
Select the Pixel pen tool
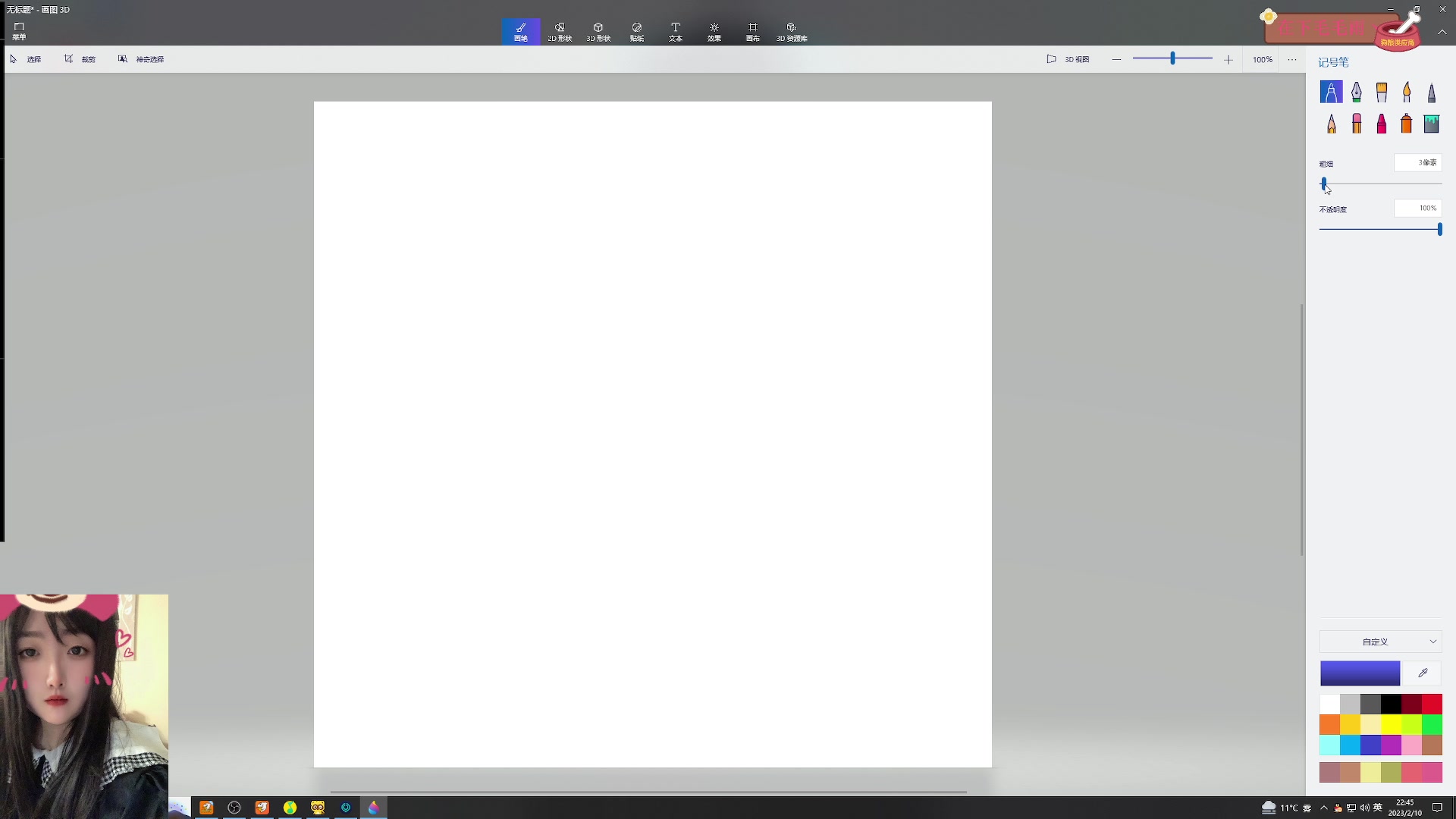click(x=1432, y=92)
